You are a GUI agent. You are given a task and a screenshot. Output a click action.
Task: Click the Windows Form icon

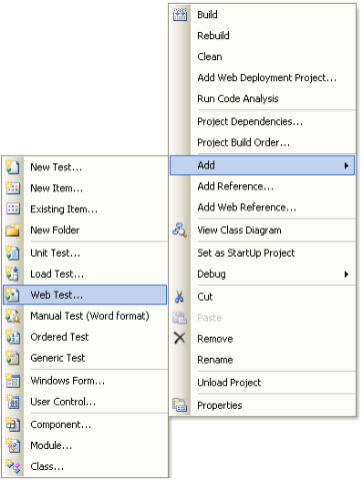[x=13, y=380]
